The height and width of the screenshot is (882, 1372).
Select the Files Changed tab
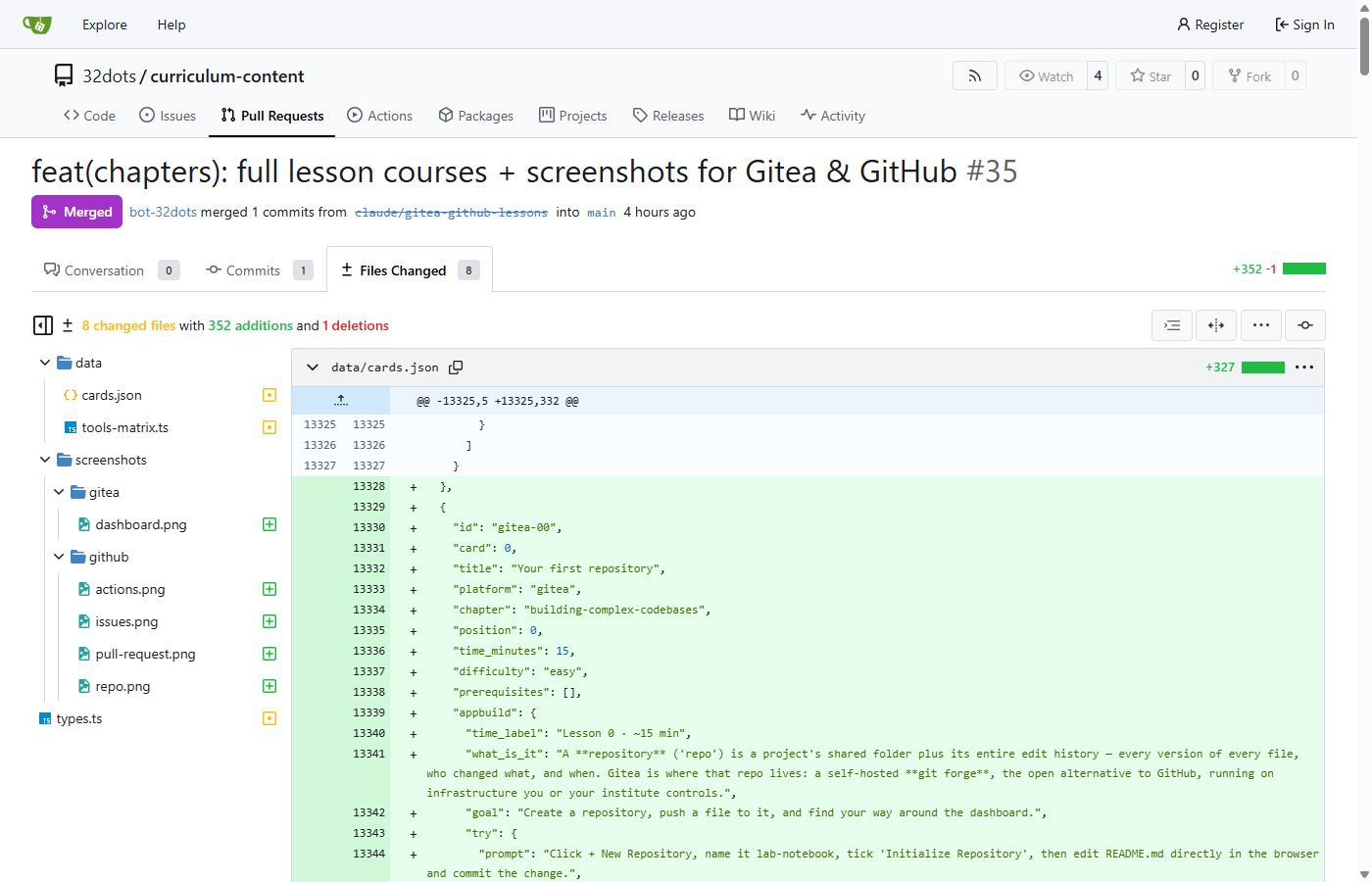410,270
